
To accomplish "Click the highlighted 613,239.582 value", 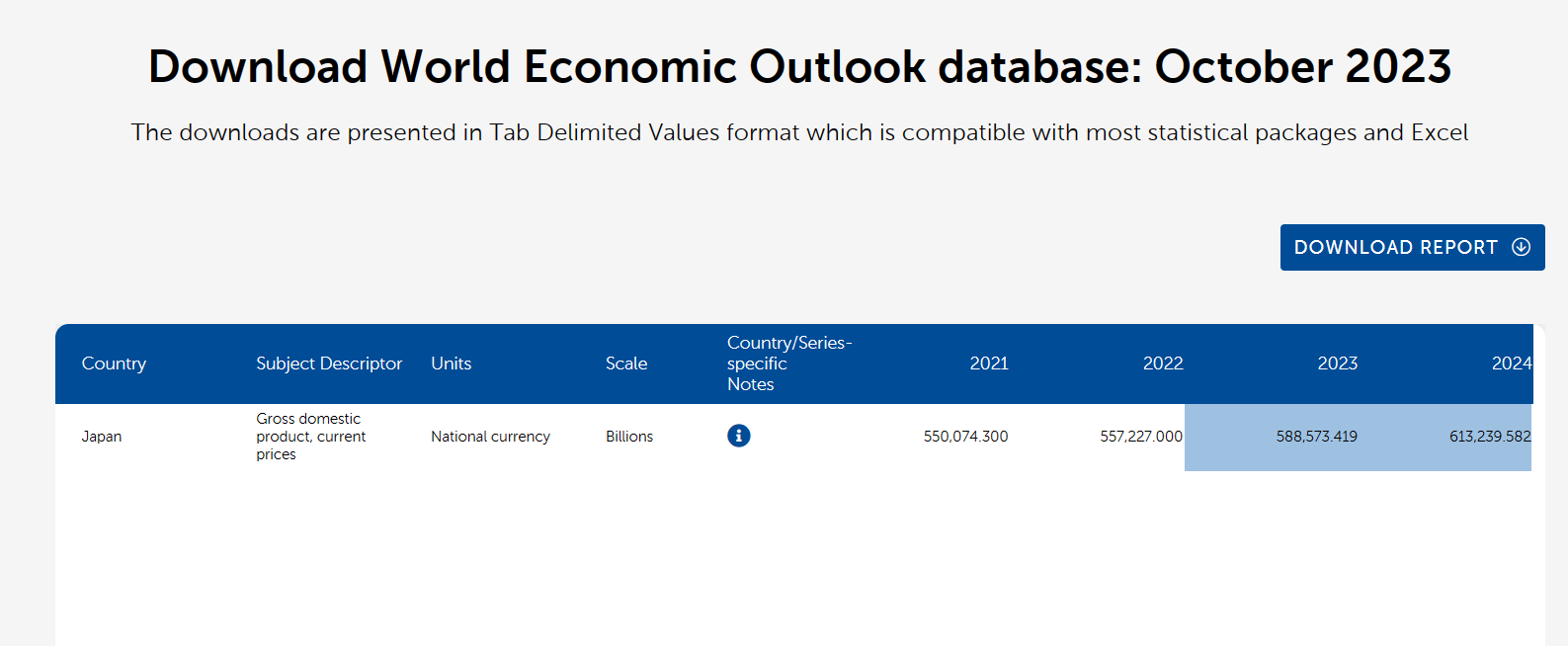I will coord(1489,437).
